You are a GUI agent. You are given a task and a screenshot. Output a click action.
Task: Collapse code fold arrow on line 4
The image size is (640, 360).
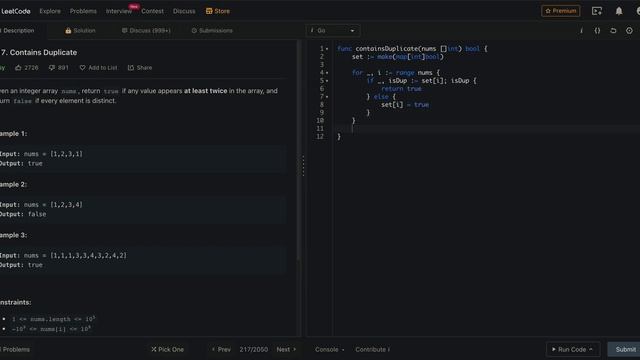pos(327,73)
